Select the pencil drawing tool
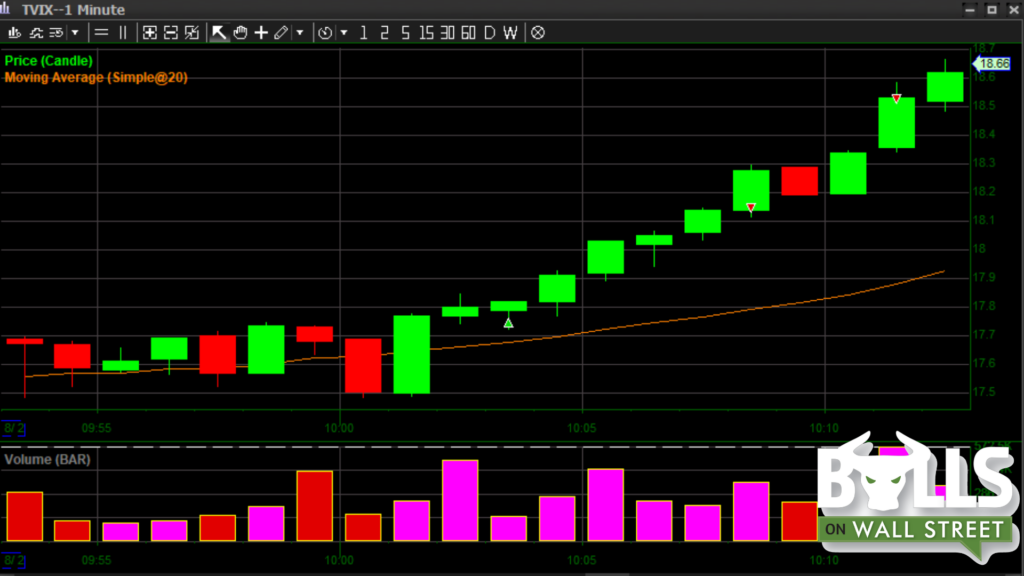 281,33
